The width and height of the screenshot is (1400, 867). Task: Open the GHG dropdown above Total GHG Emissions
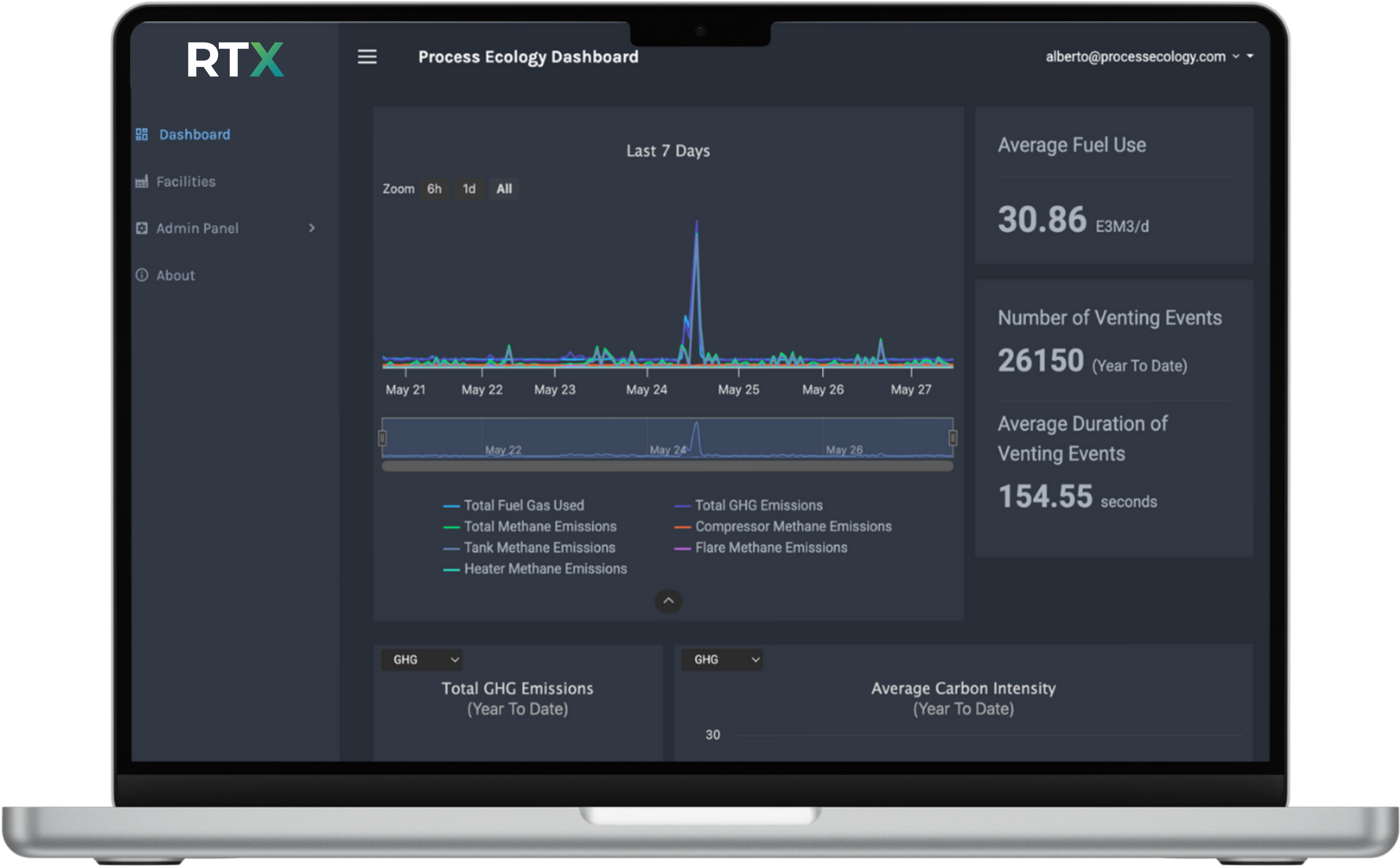[421, 659]
